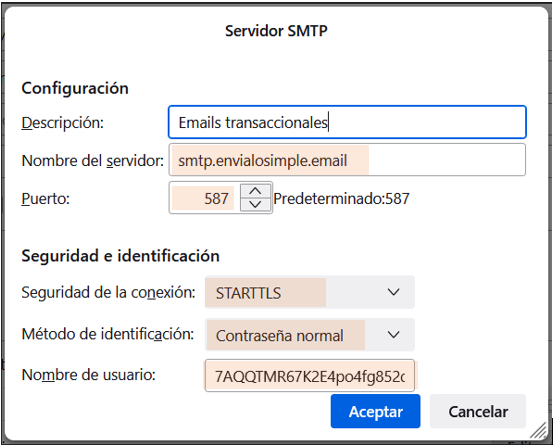Grab the dialog resize grip corner
Viewport: 553px width, 446px height.
pyautogui.click(x=539, y=431)
